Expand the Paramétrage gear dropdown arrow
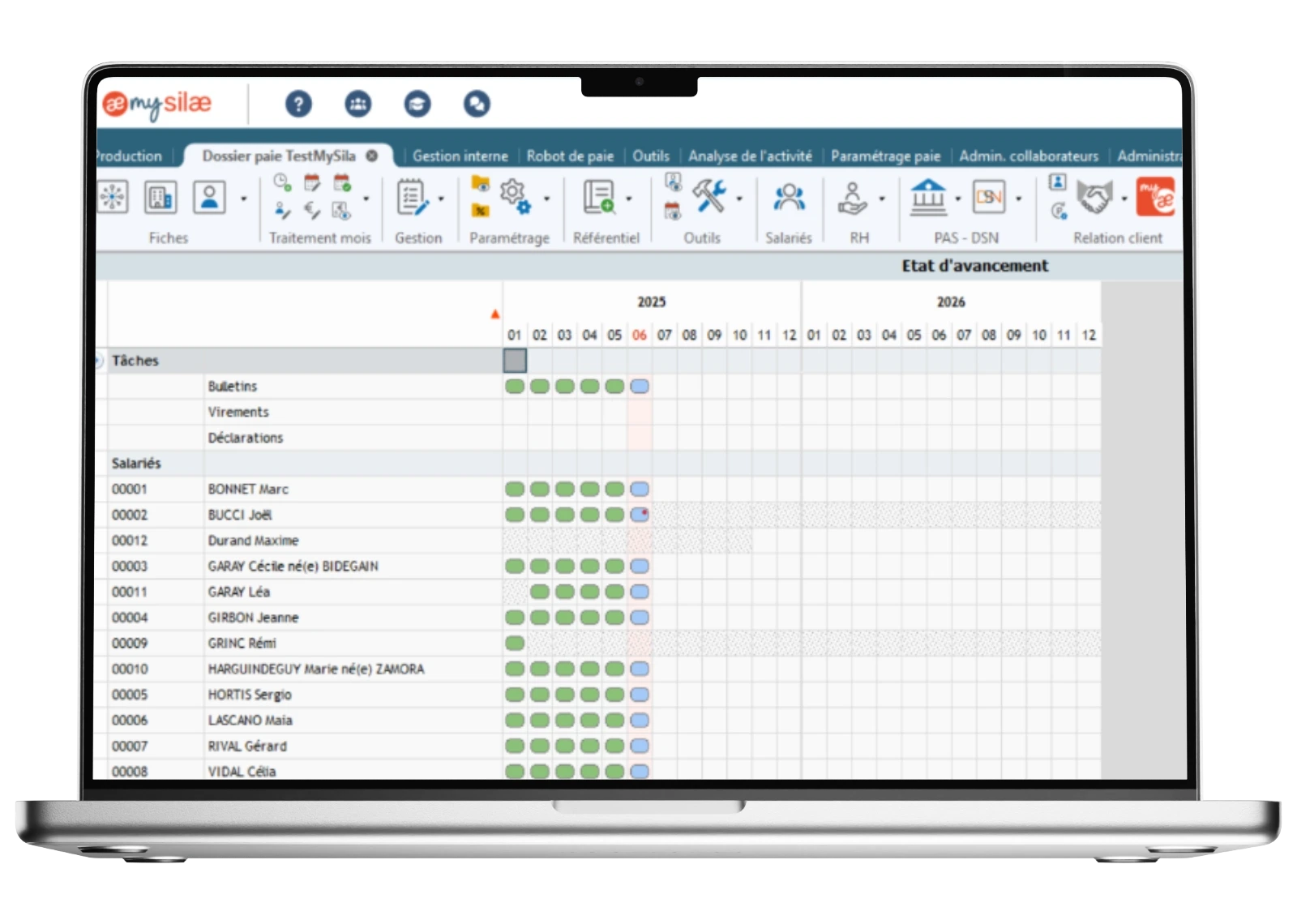Screen dimensions: 1297x924 coord(546,199)
